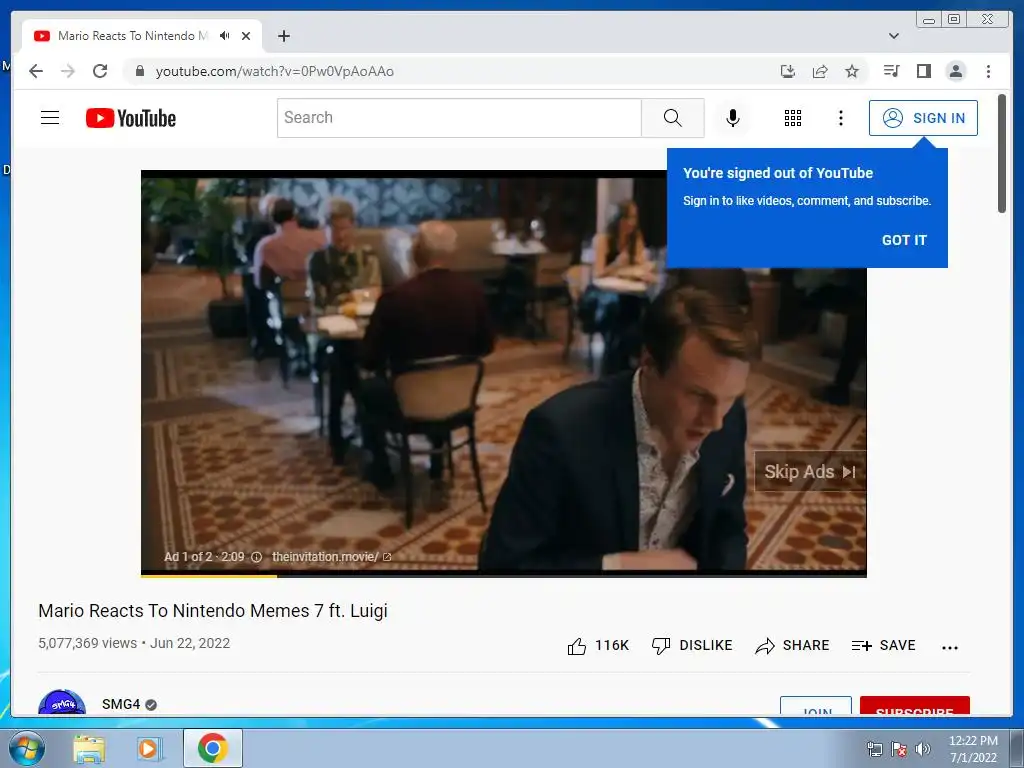Open Windows Explorer from taskbar
Viewport: 1024px width, 768px height.
coord(89,748)
